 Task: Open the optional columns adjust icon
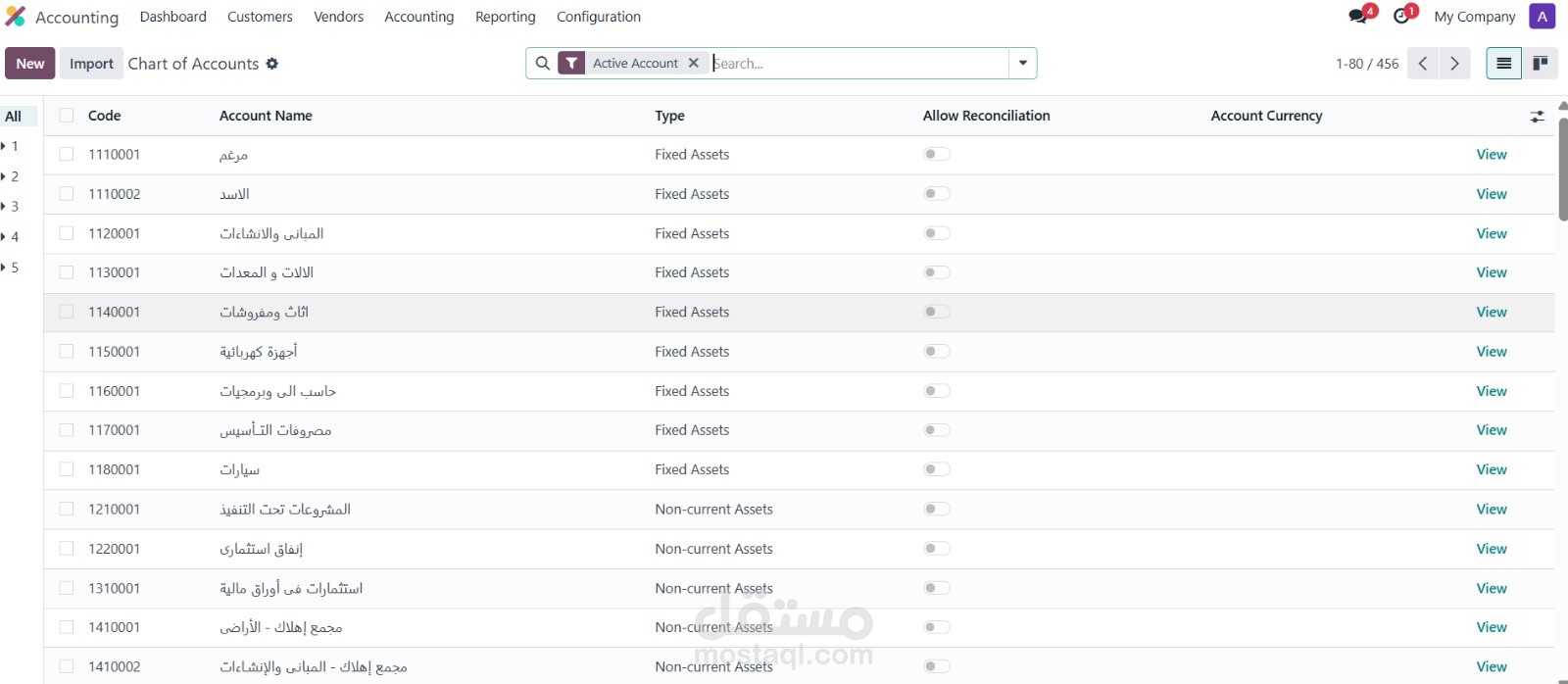point(1537,116)
